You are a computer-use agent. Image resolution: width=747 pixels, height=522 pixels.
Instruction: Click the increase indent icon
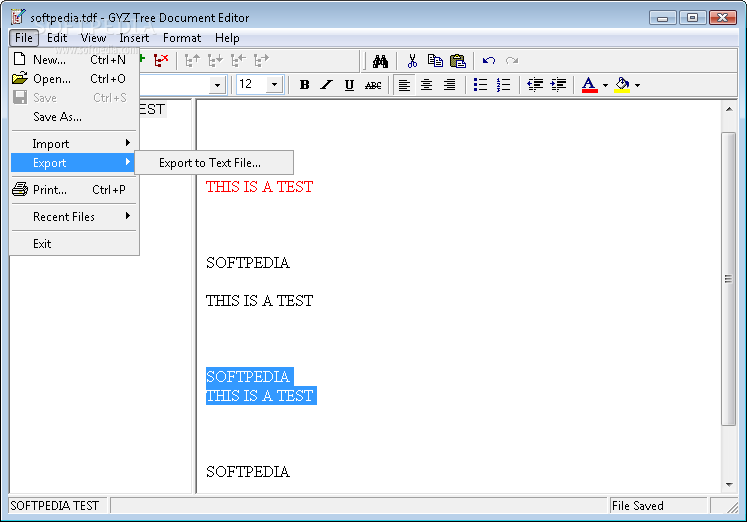point(558,85)
